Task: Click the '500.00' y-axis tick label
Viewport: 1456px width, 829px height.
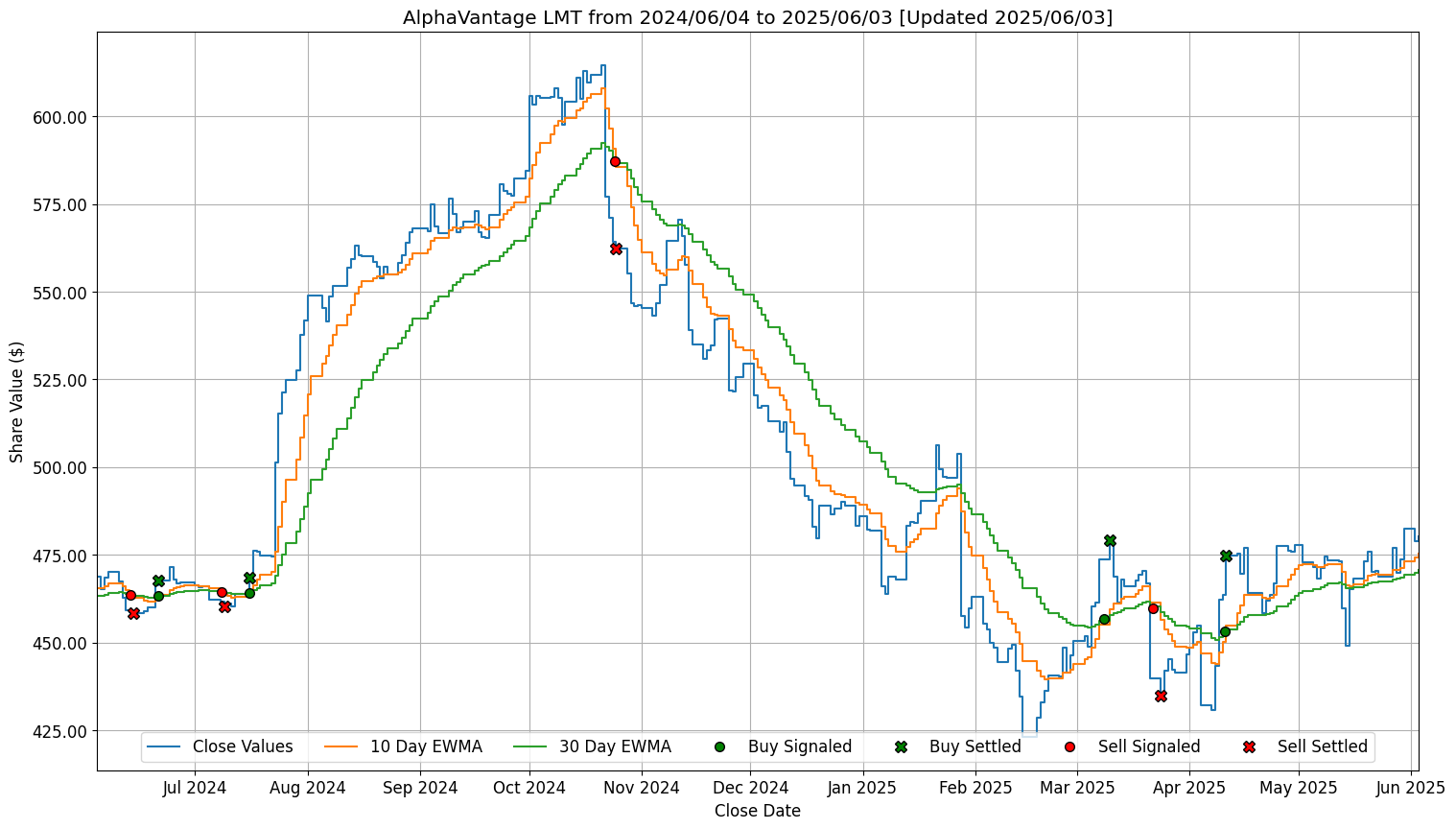Action: (60, 468)
